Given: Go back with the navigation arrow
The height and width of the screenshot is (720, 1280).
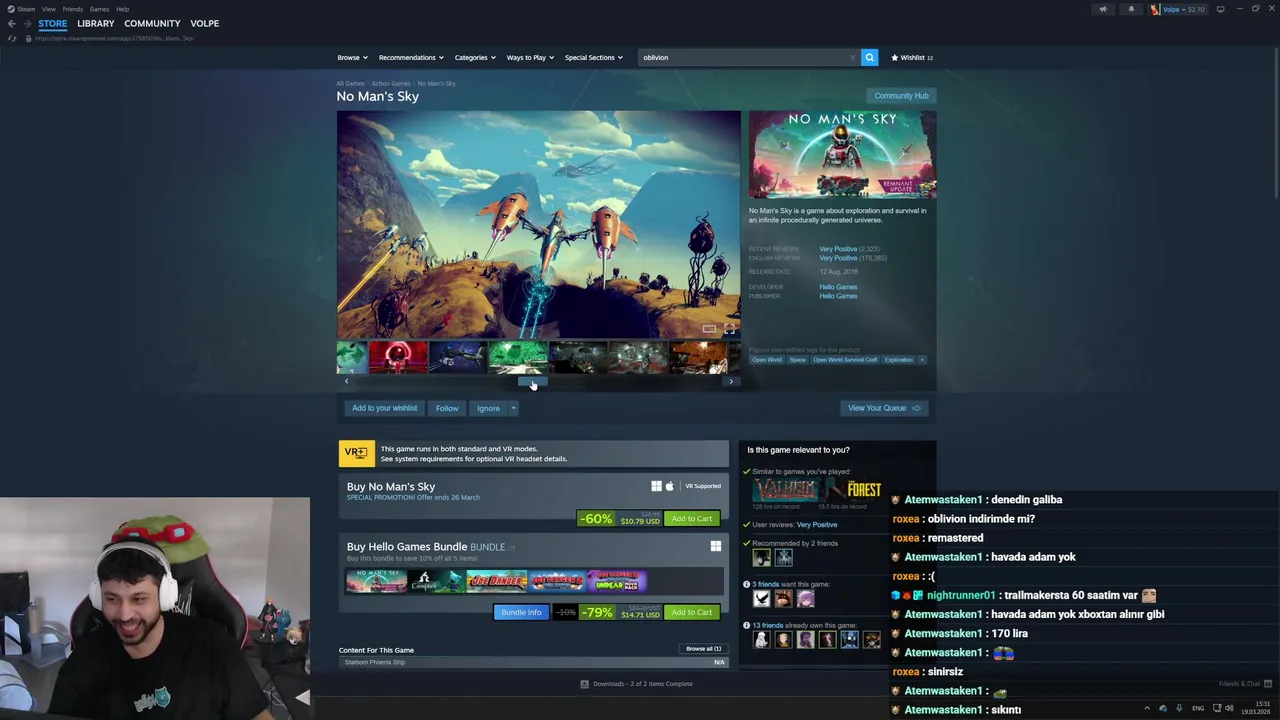Looking at the screenshot, I should (12, 23).
